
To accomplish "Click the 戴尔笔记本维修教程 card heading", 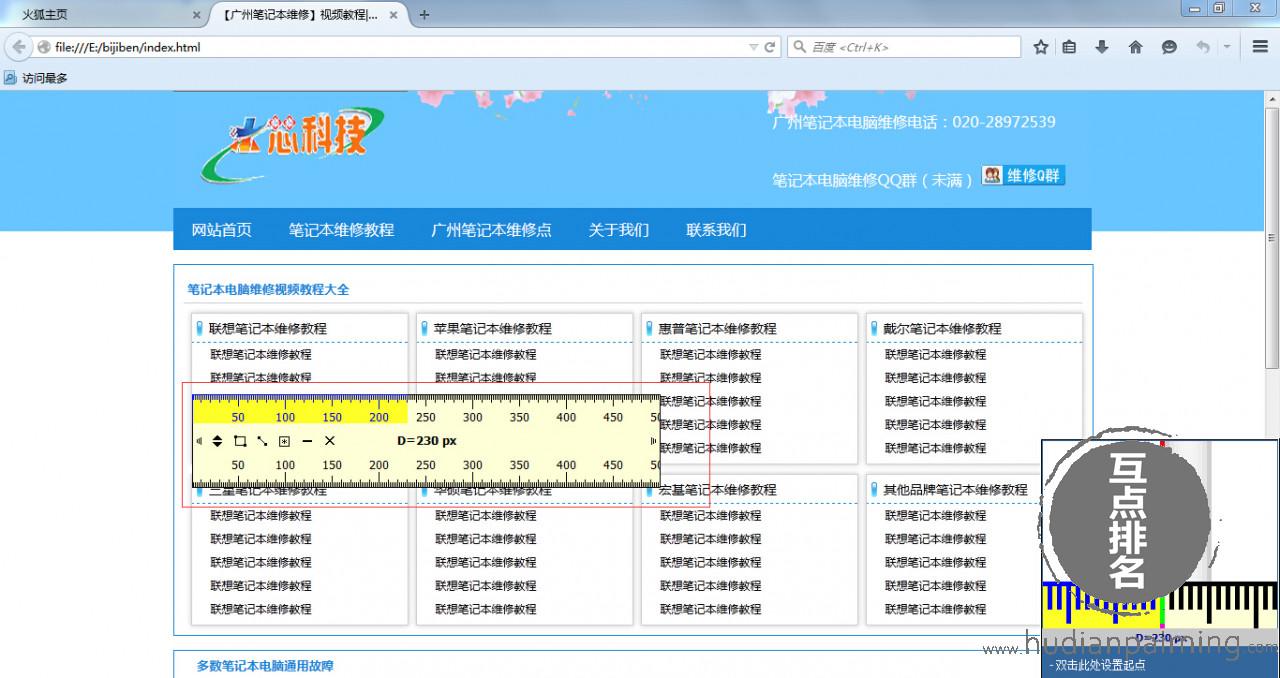I will [942, 329].
